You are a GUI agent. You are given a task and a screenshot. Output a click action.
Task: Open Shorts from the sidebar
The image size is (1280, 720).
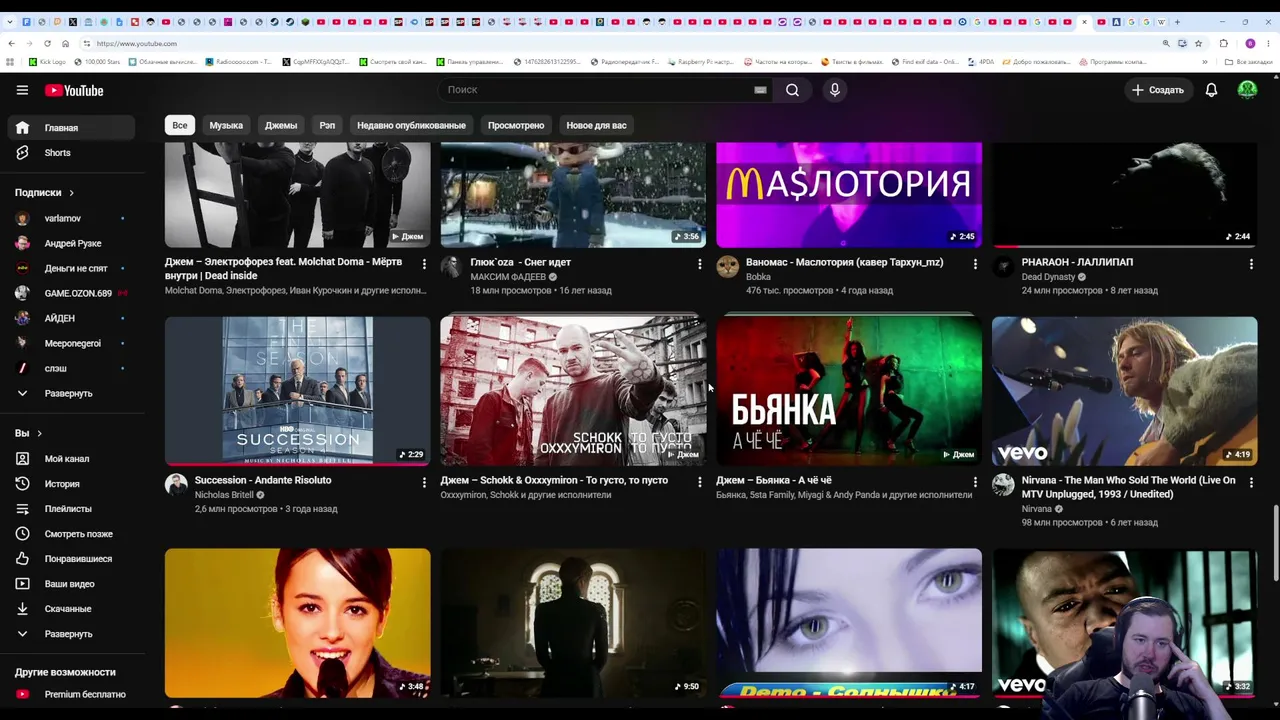coord(71,153)
